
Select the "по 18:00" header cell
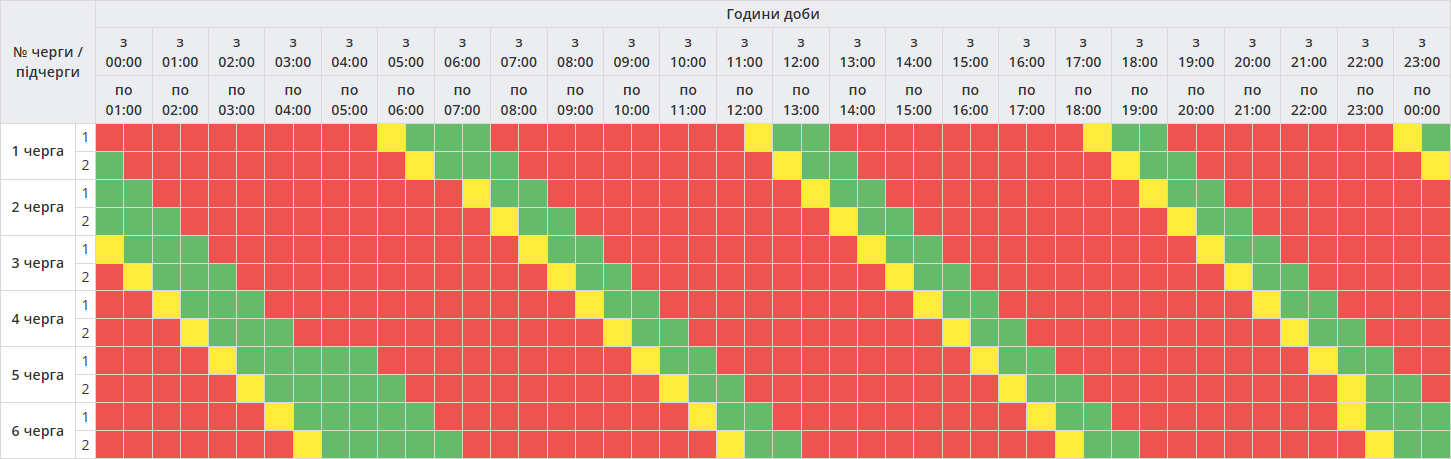[x=1083, y=100]
